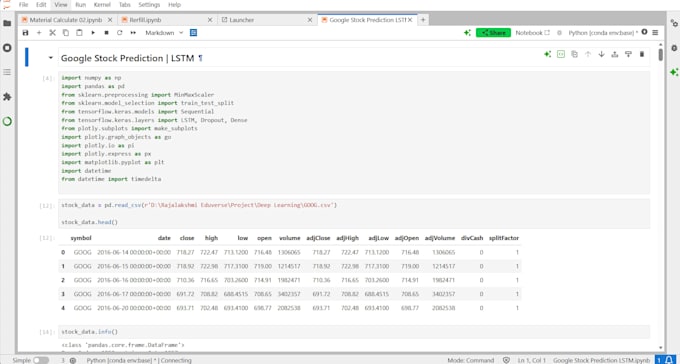This screenshot has height=364, width=680.
Task: Close the Google Stock Prediction LSTM tab
Action: [x=410, y=20]
